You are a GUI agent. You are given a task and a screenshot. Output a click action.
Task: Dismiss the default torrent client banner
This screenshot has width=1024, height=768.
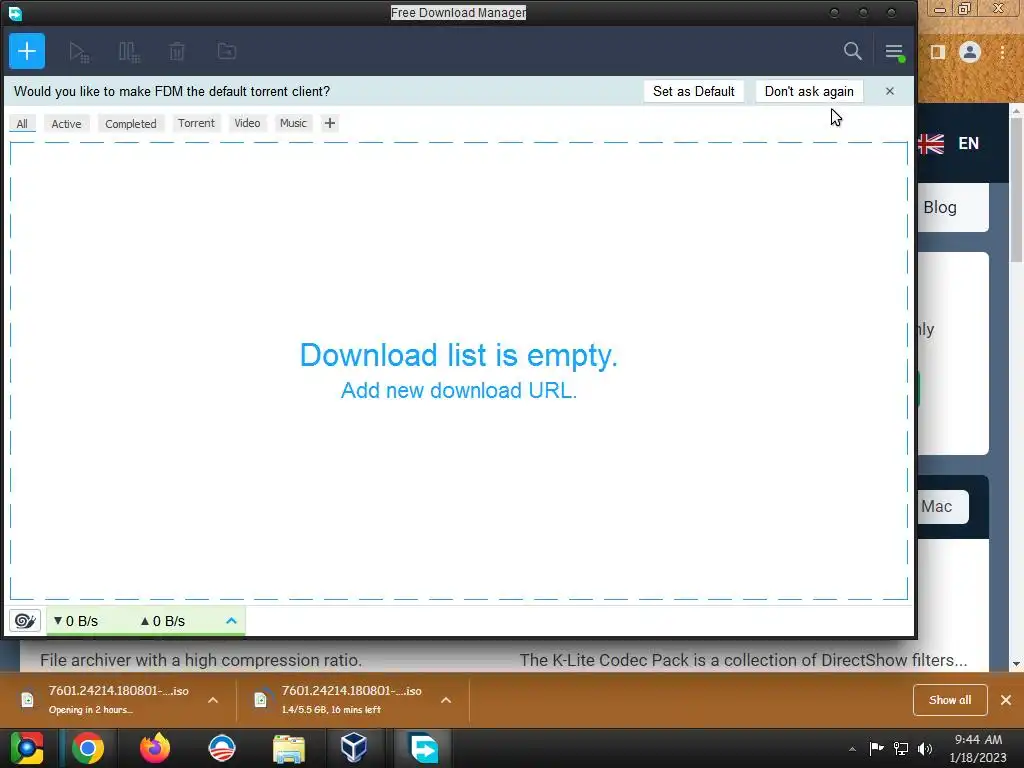coord(889,91)
